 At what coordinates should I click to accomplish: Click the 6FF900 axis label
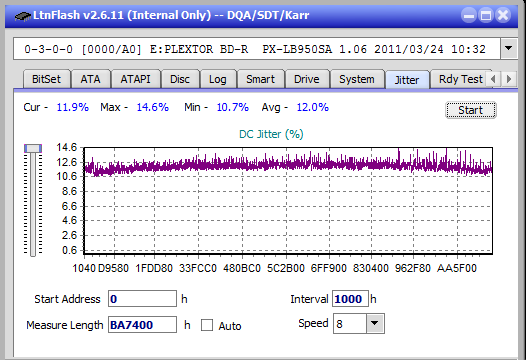pyautogui.click(x=328, y=268)
